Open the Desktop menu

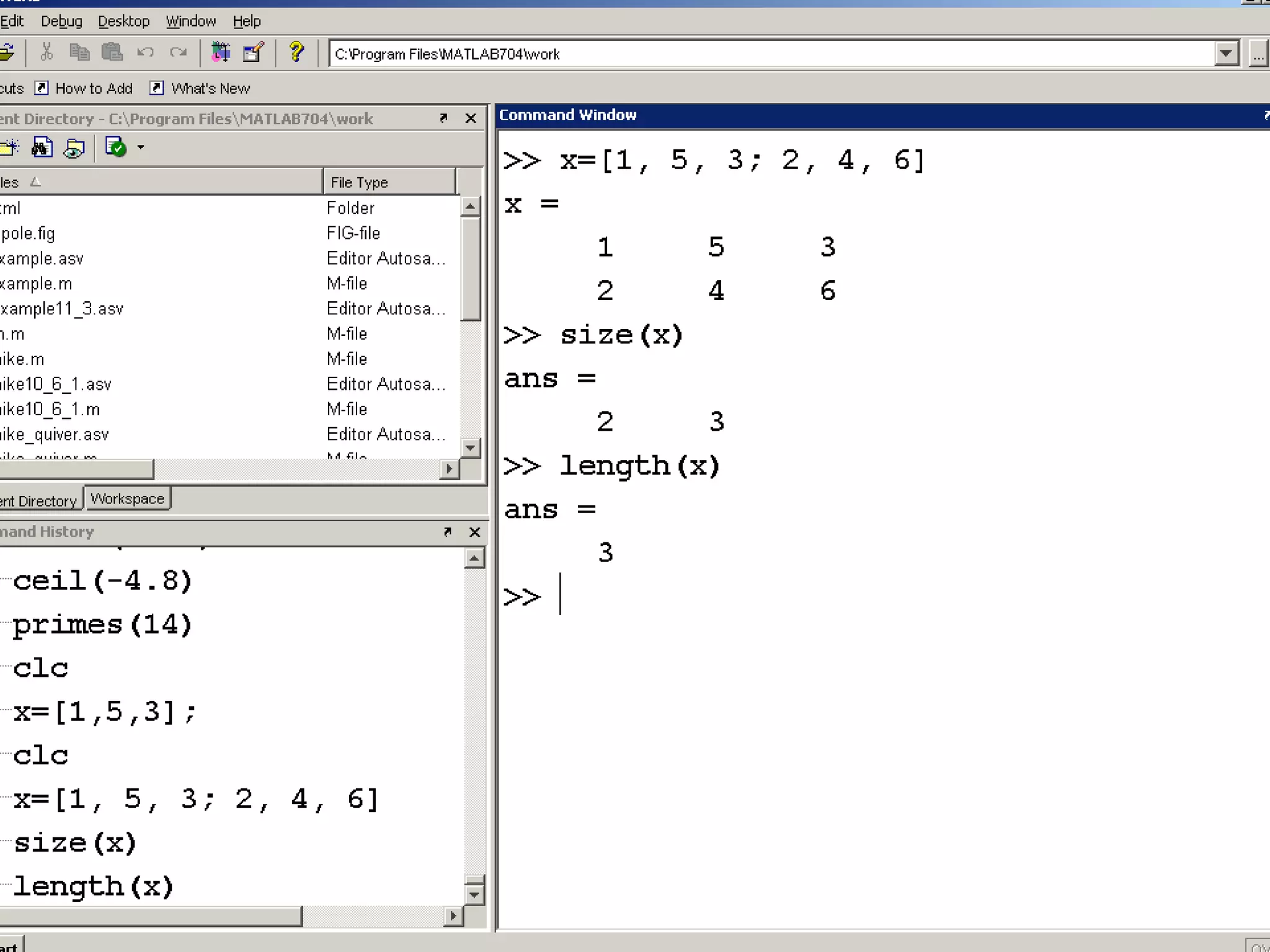tap(123, 21)
